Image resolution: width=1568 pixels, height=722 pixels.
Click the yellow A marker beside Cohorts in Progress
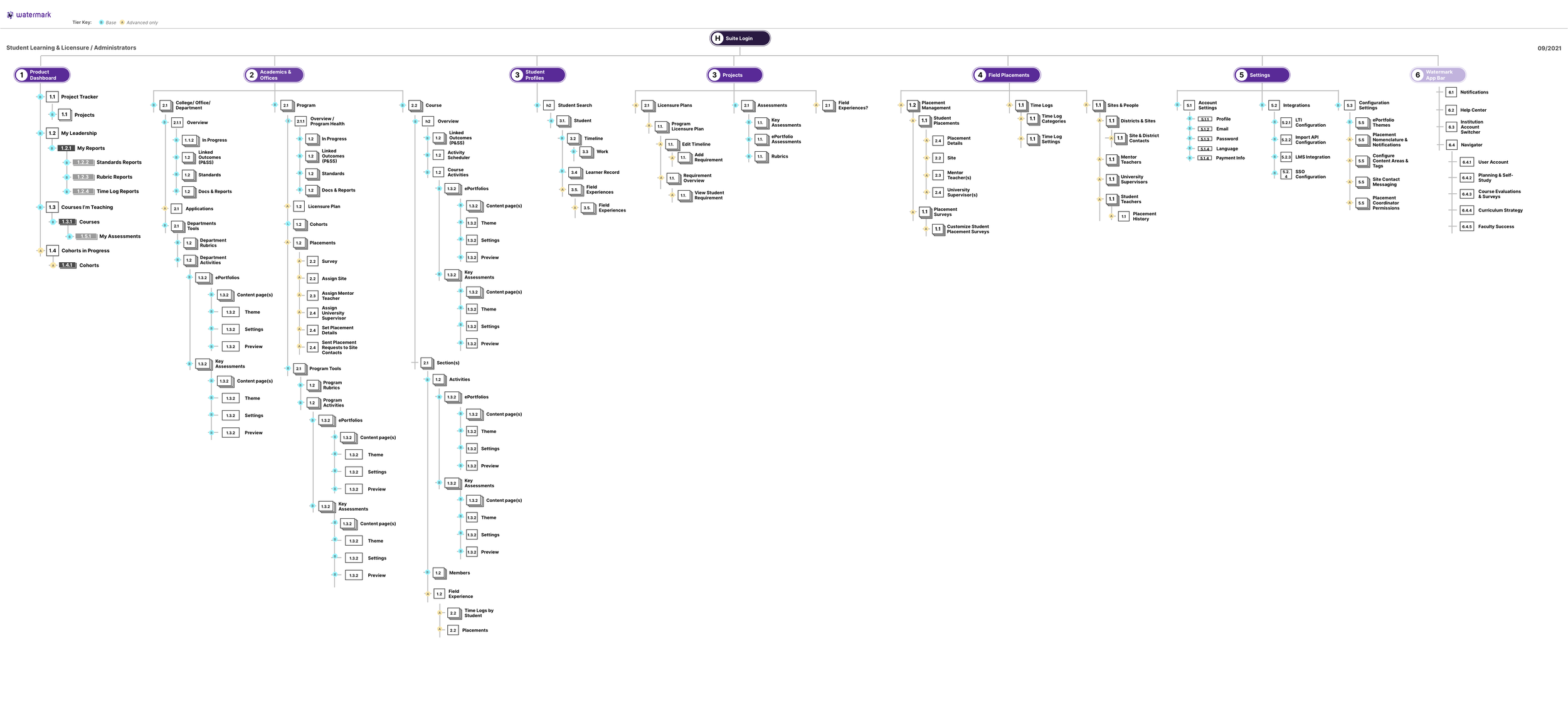(x=41, y=250)
